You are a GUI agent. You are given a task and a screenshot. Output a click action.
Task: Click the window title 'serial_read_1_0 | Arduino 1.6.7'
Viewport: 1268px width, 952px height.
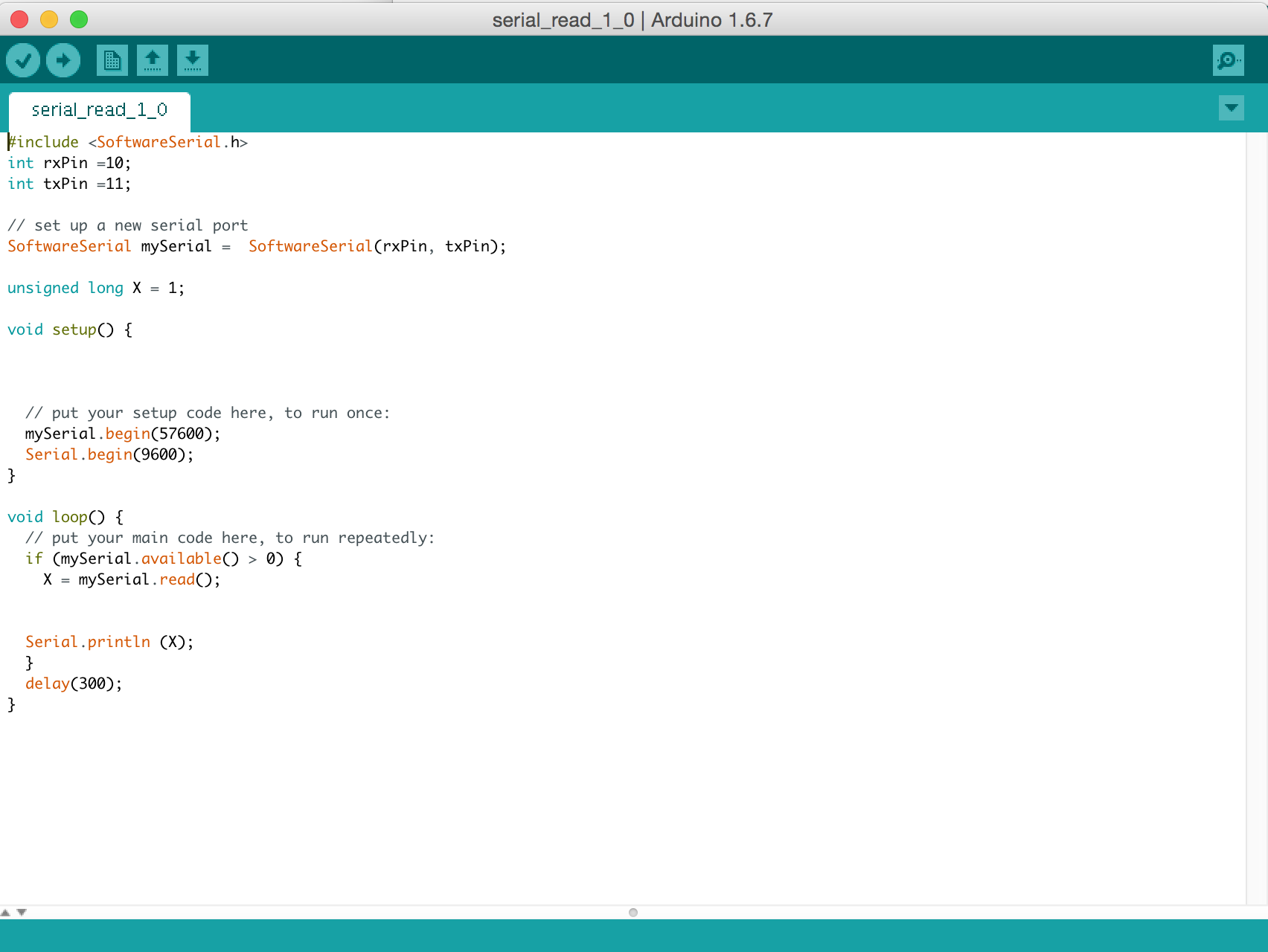tap(633, 20)
